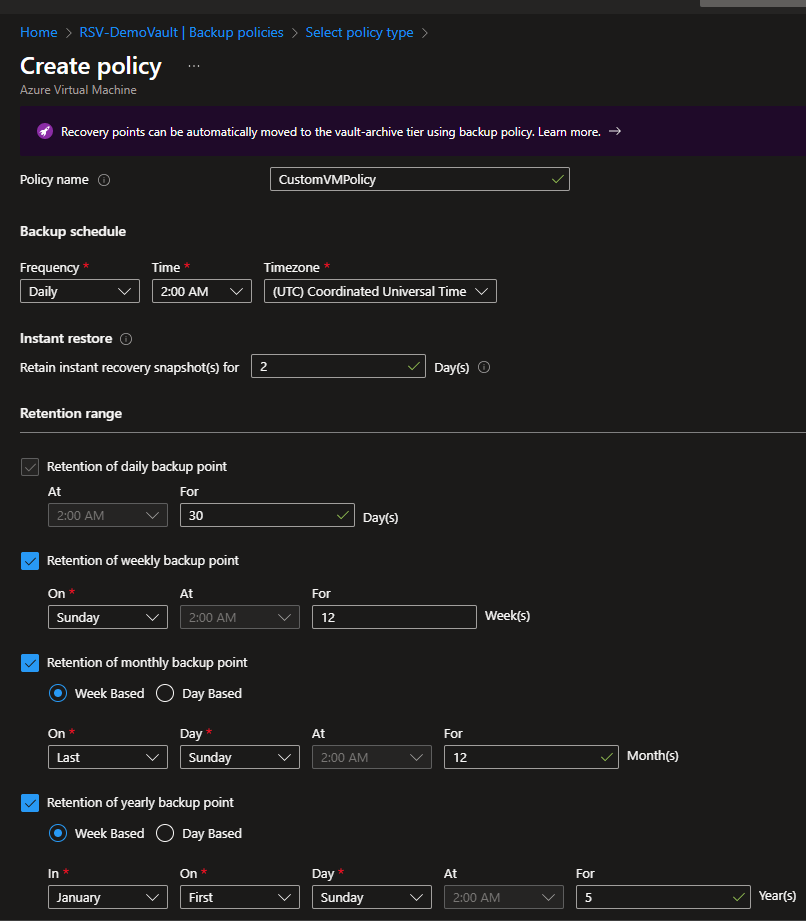Navigate to Select policy type breadcrumb

point(359,32)
